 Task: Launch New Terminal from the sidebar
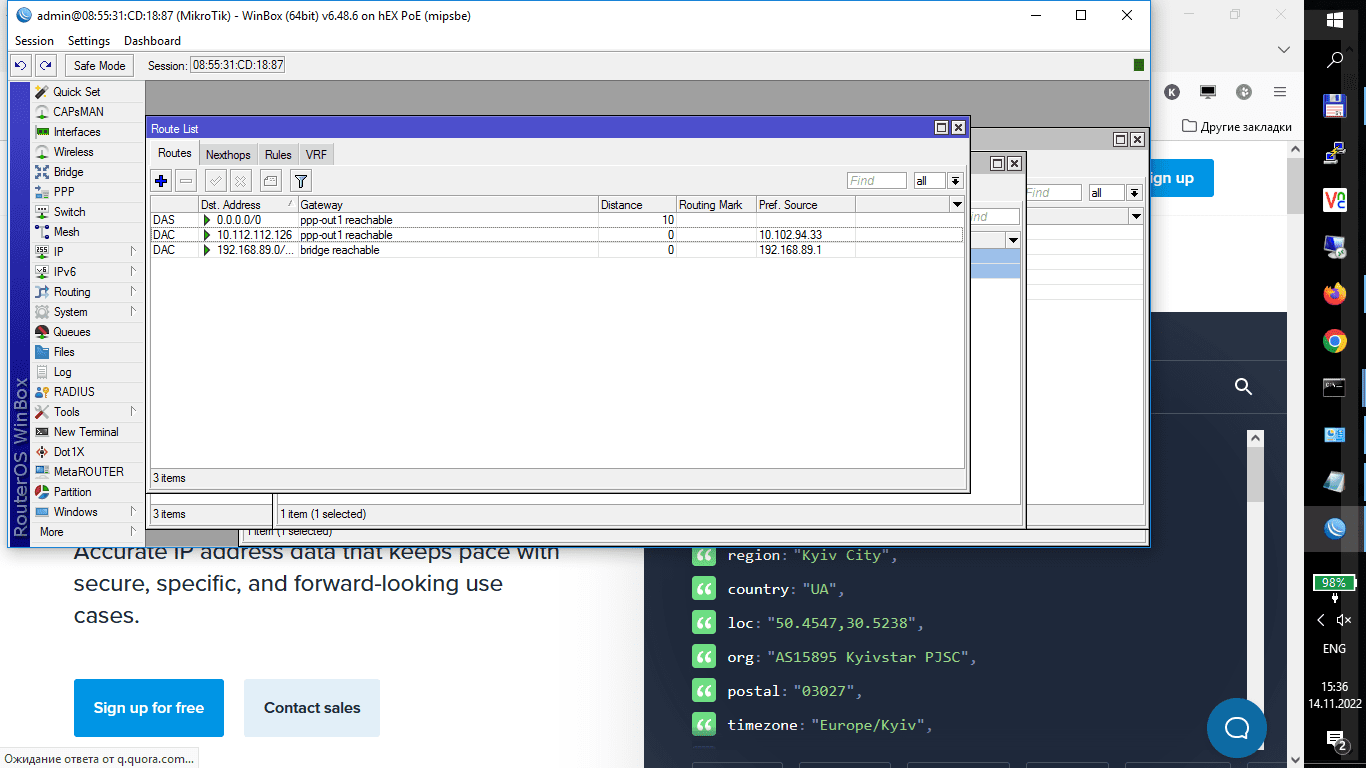pos(85,432)
